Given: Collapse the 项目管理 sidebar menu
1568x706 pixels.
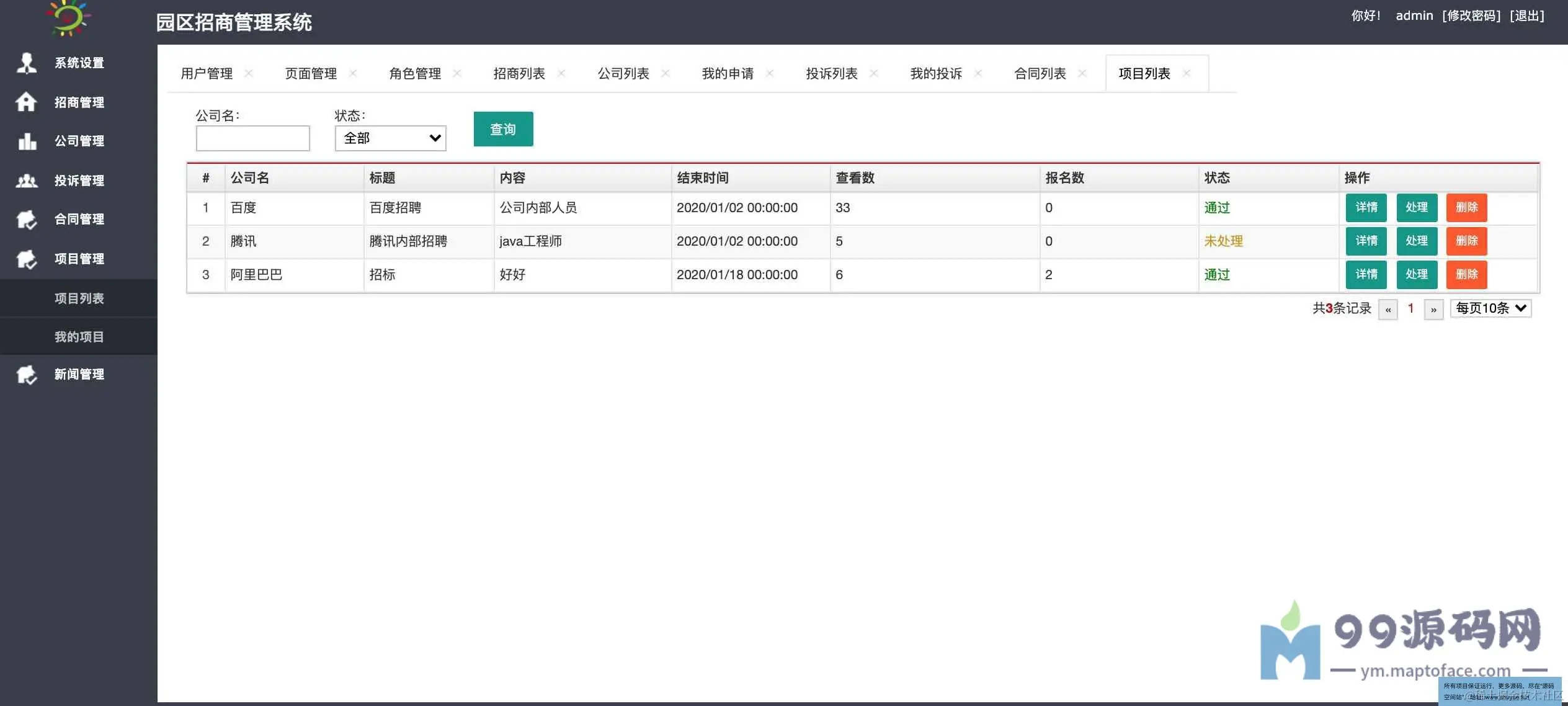Looking at the screenshot, I should 79,259.
